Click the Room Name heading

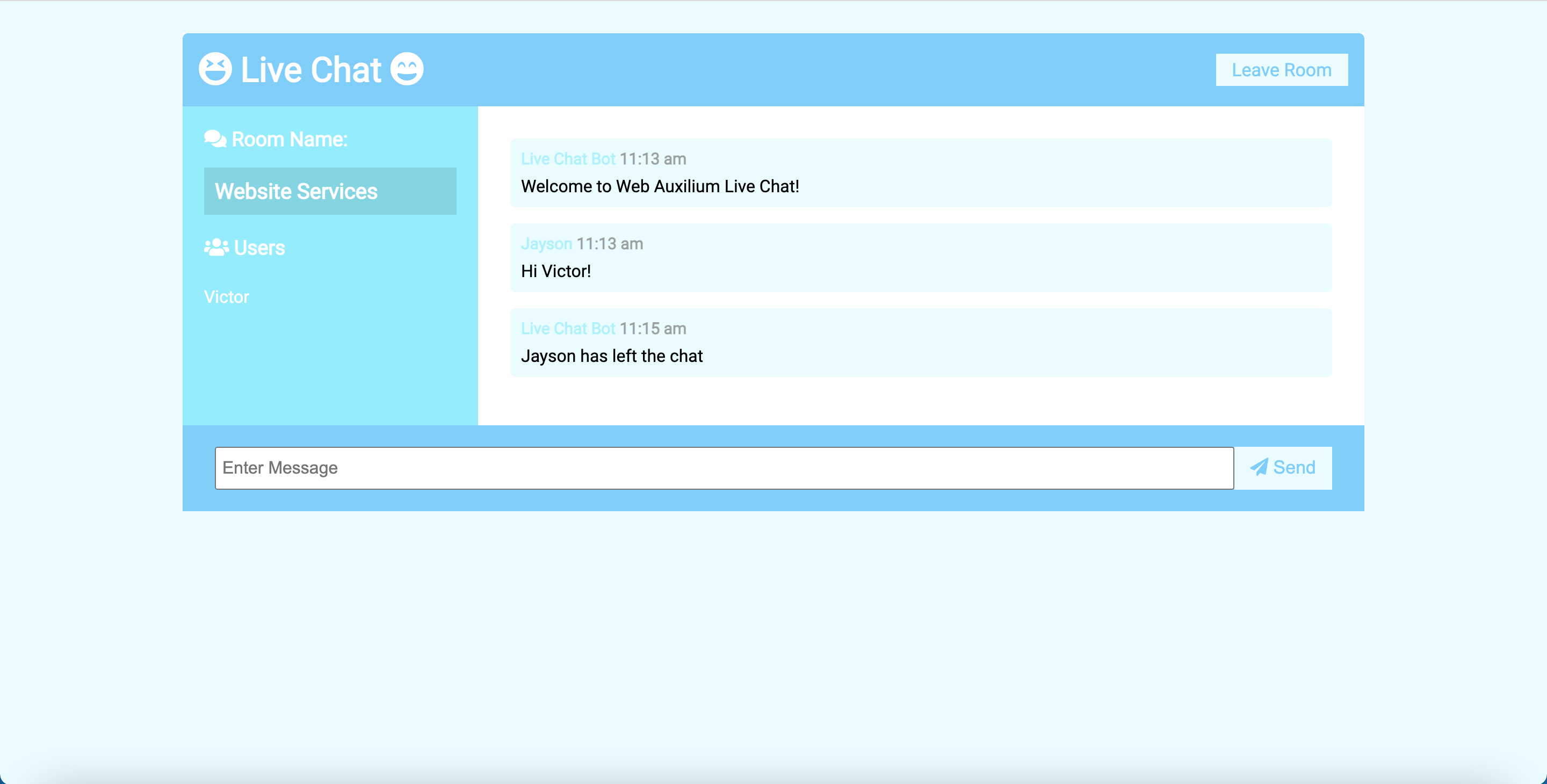click(x=290, y=139)
